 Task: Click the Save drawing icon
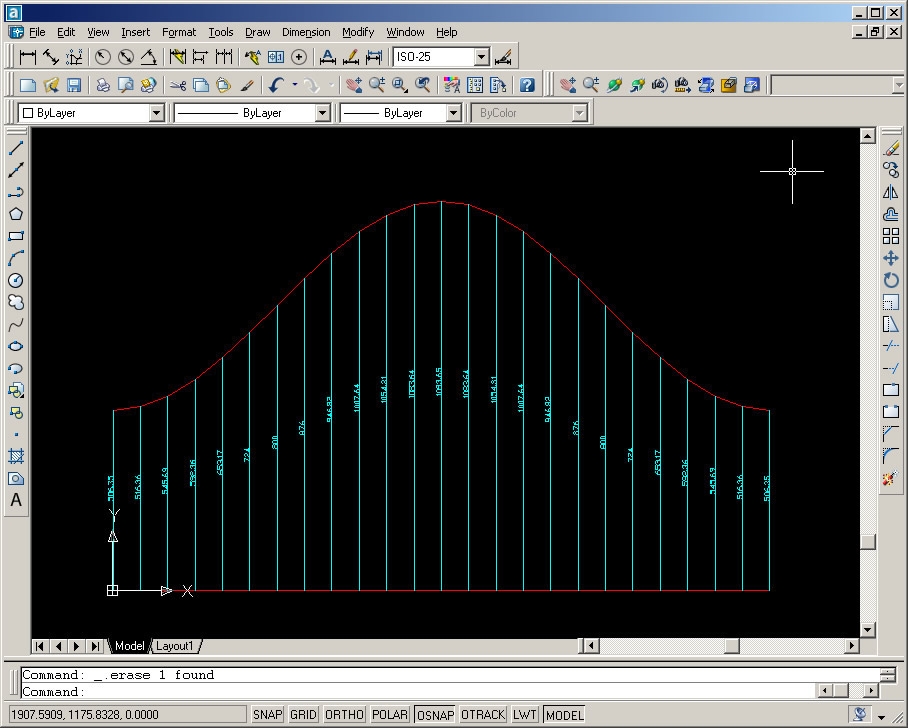pyautogui.click(x=74, y=86)
